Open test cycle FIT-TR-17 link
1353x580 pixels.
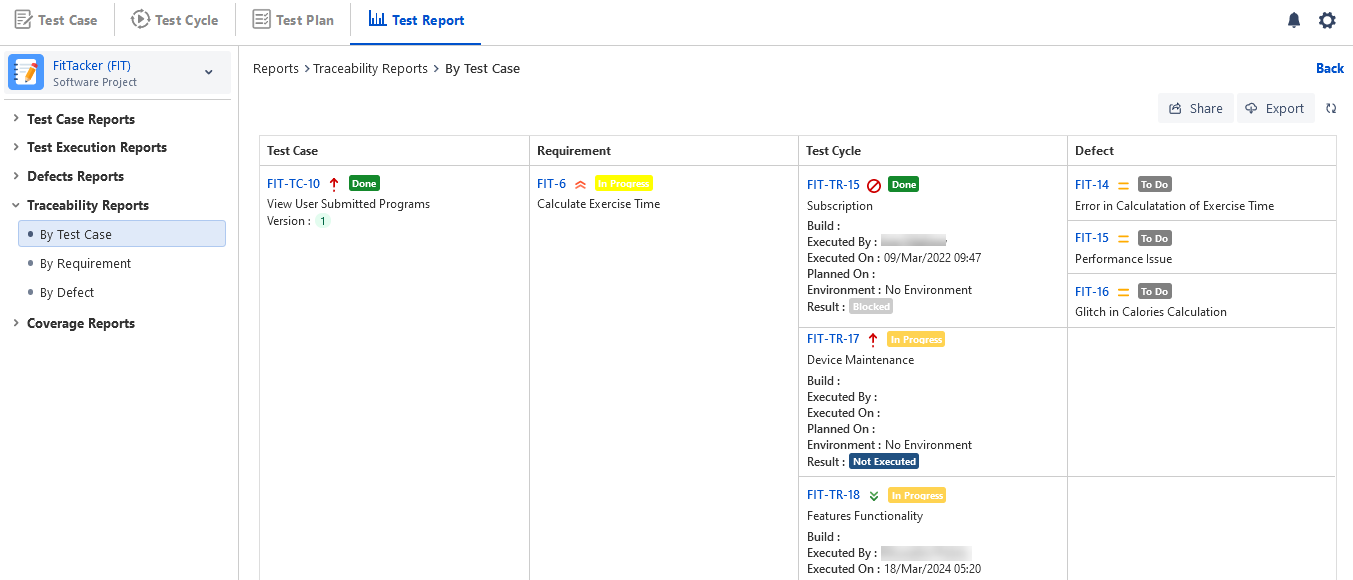point(833,339)
